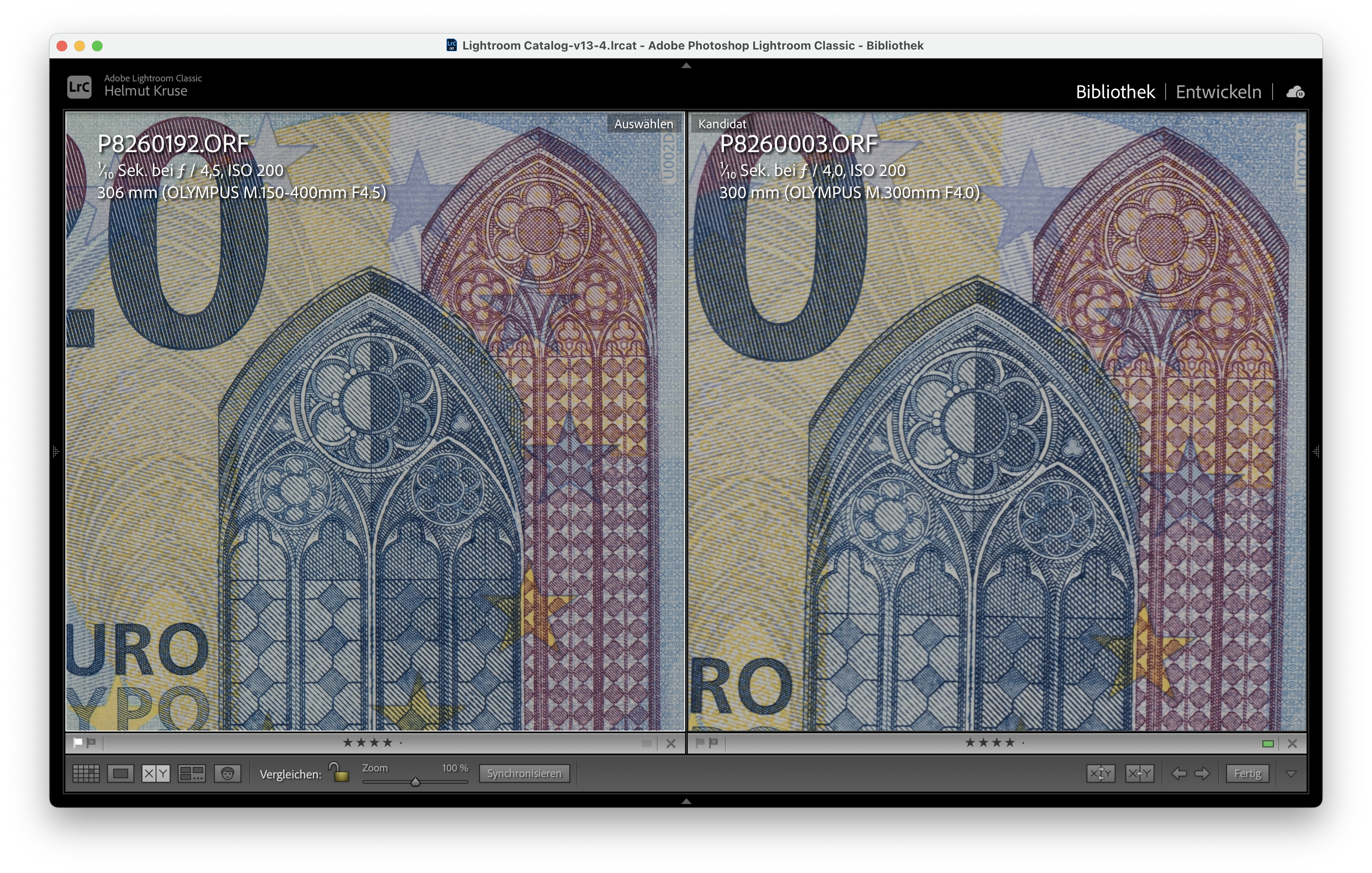Select next photo with right arrow
The width and height of the screenshot is (1372, 873).
coord(1202,774)
